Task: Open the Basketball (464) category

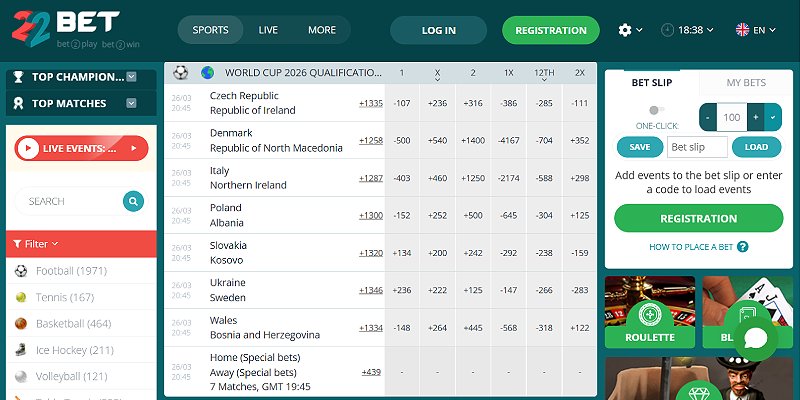Action: point(73,323)
